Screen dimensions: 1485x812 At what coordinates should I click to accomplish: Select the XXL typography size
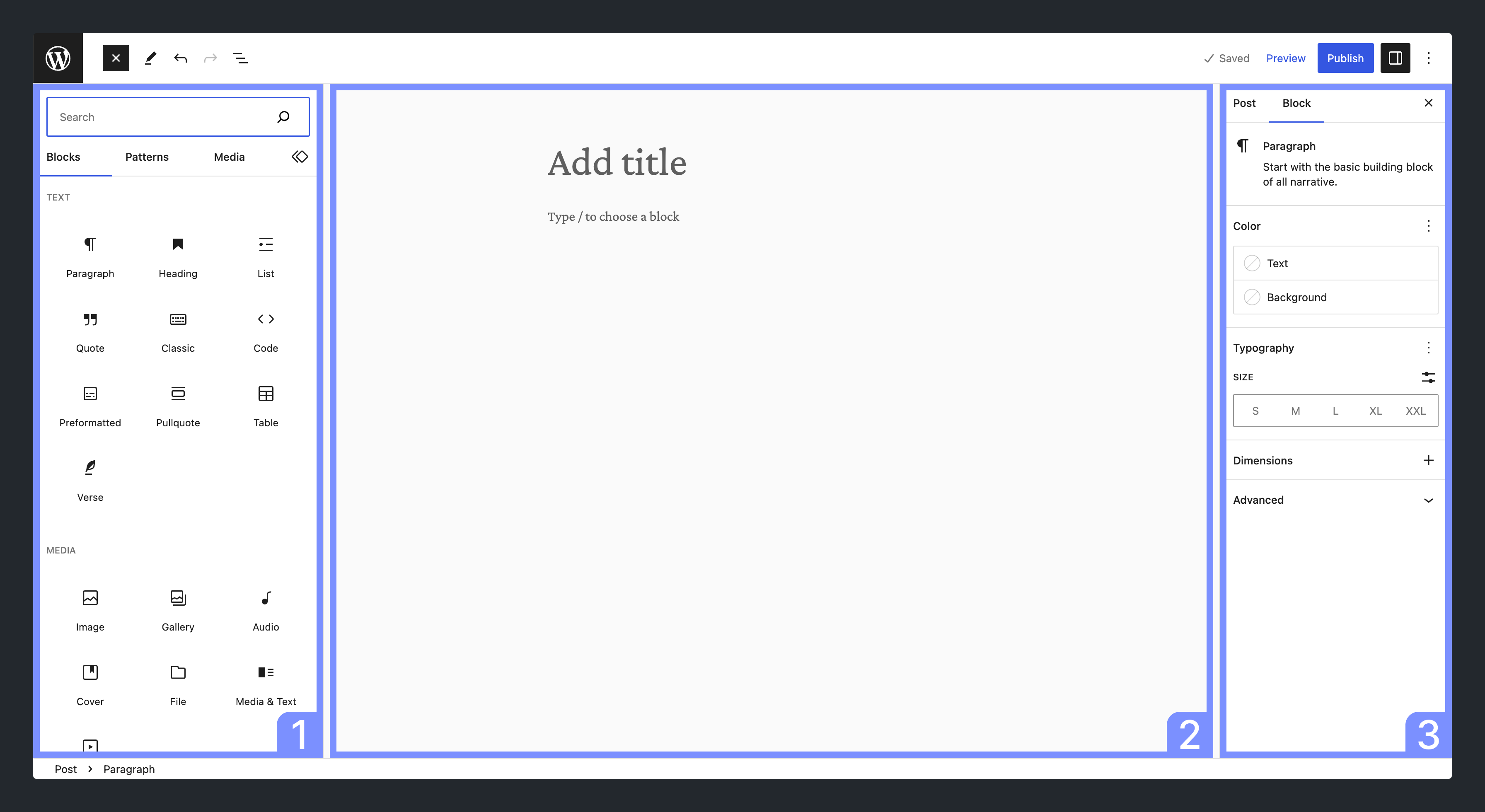point(1415,410)
